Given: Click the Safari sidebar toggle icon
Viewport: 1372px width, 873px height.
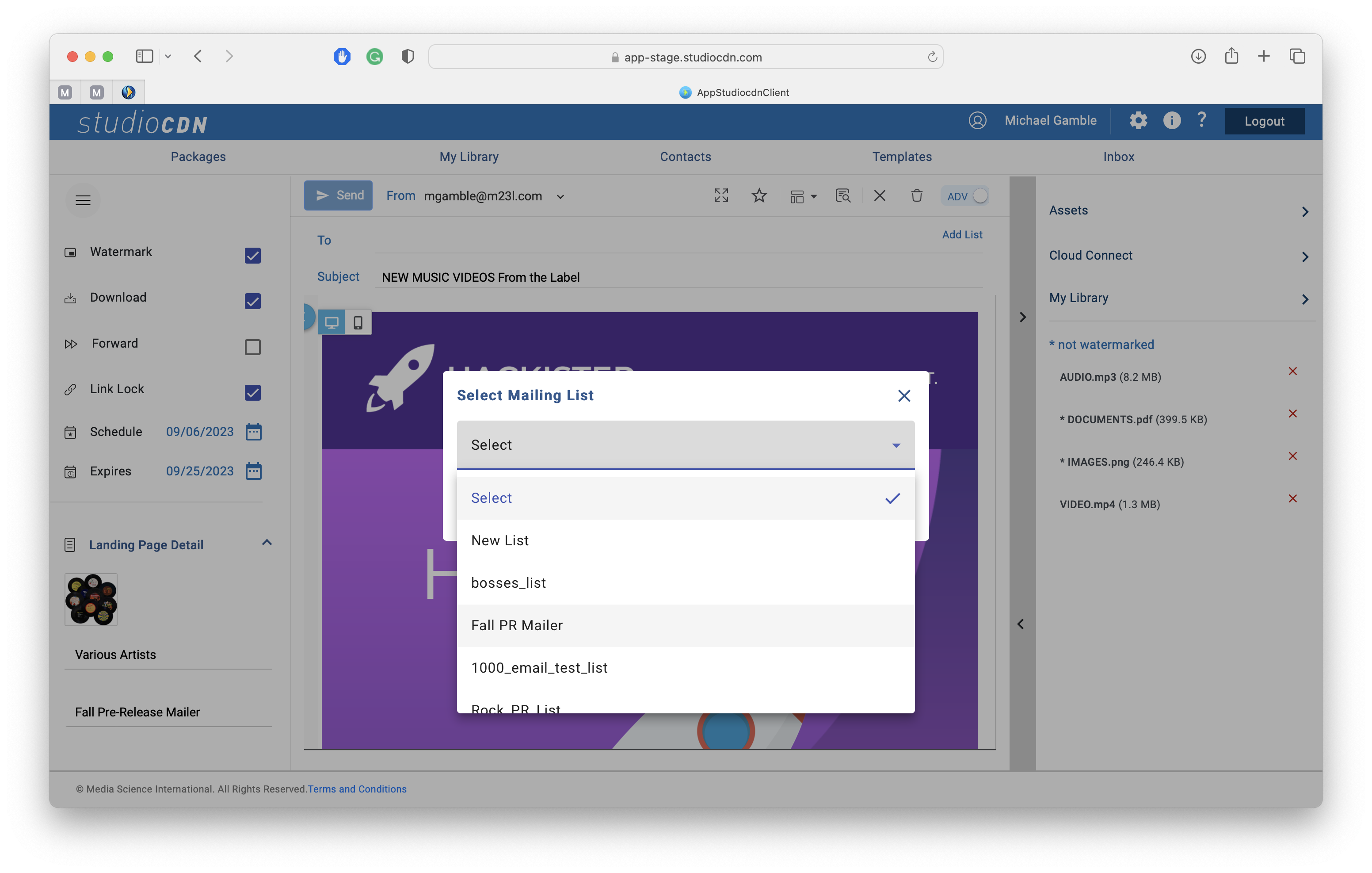Looking at the screenshot, I should [144, 56].
